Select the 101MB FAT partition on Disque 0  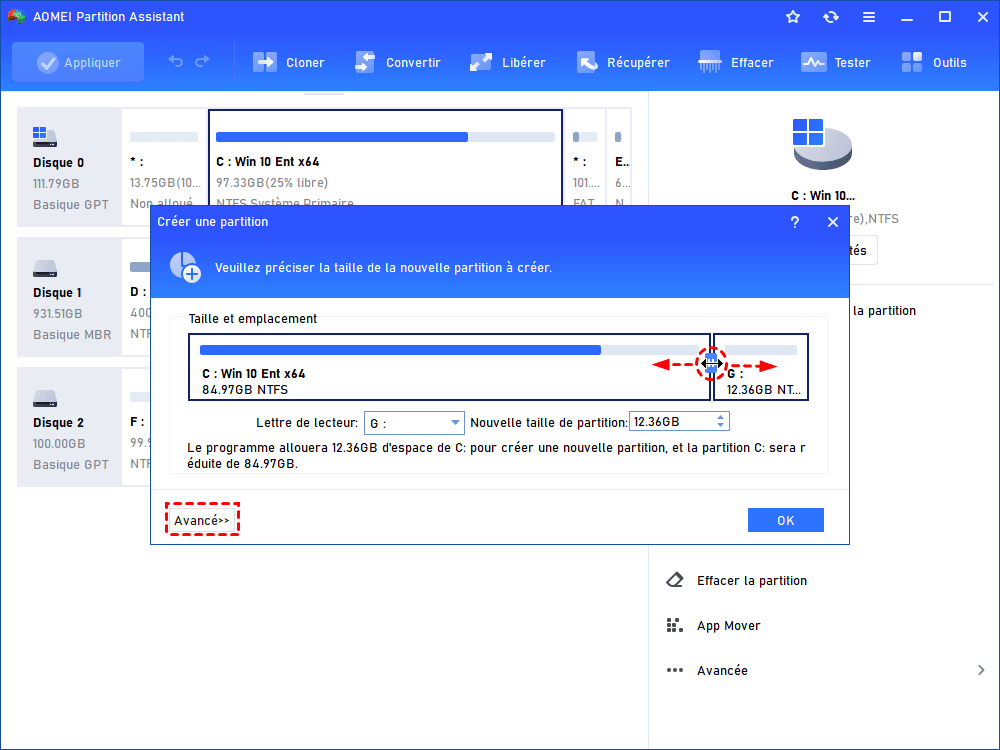click(585, 158)
